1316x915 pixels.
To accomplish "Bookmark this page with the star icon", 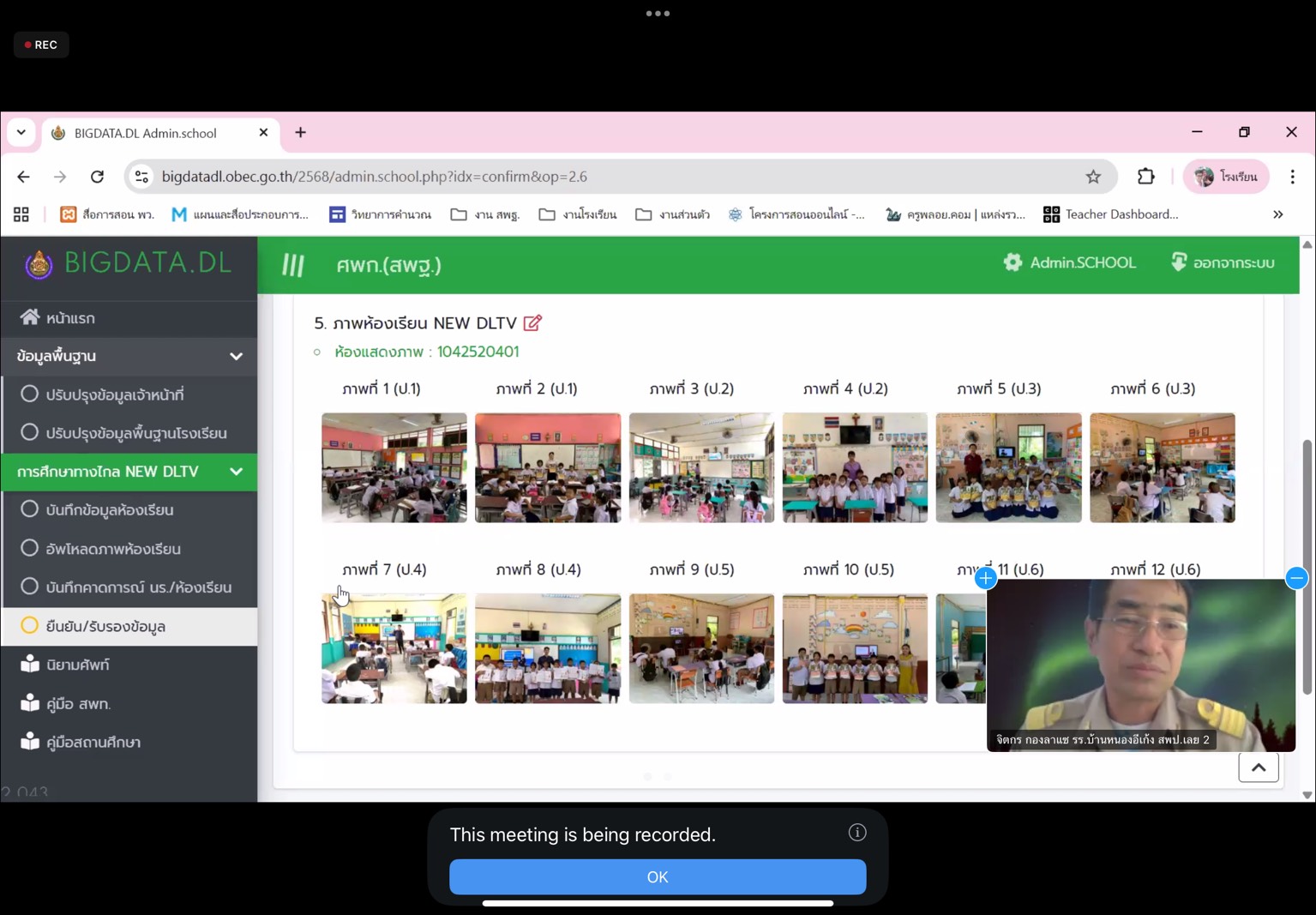I will point(1093,177).
